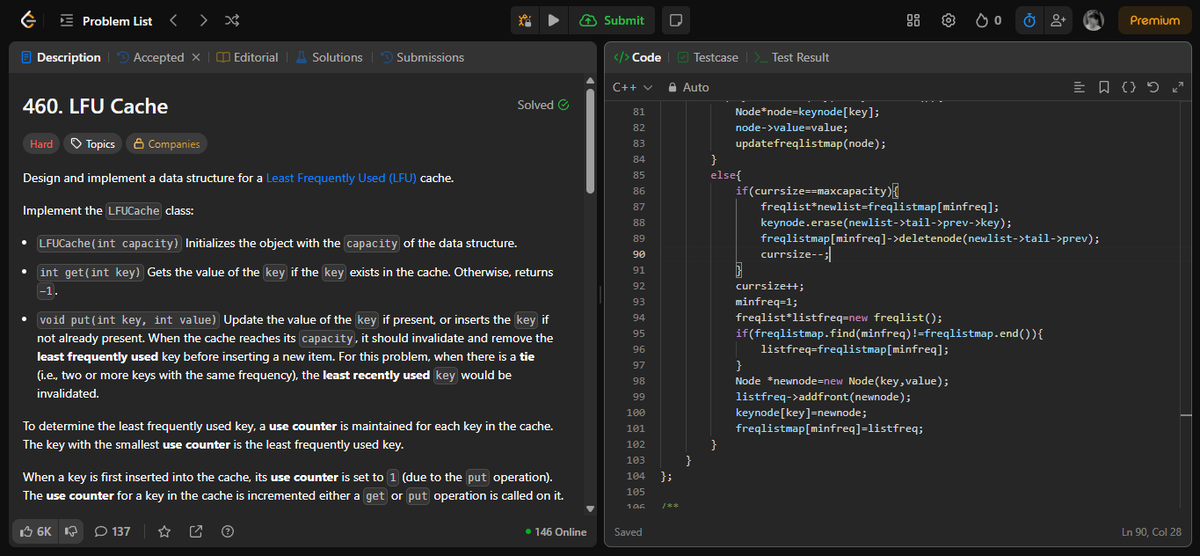Select the Code tab
Image resolution: width=1200 pixels, height=556 pixels.
(637, 57)
